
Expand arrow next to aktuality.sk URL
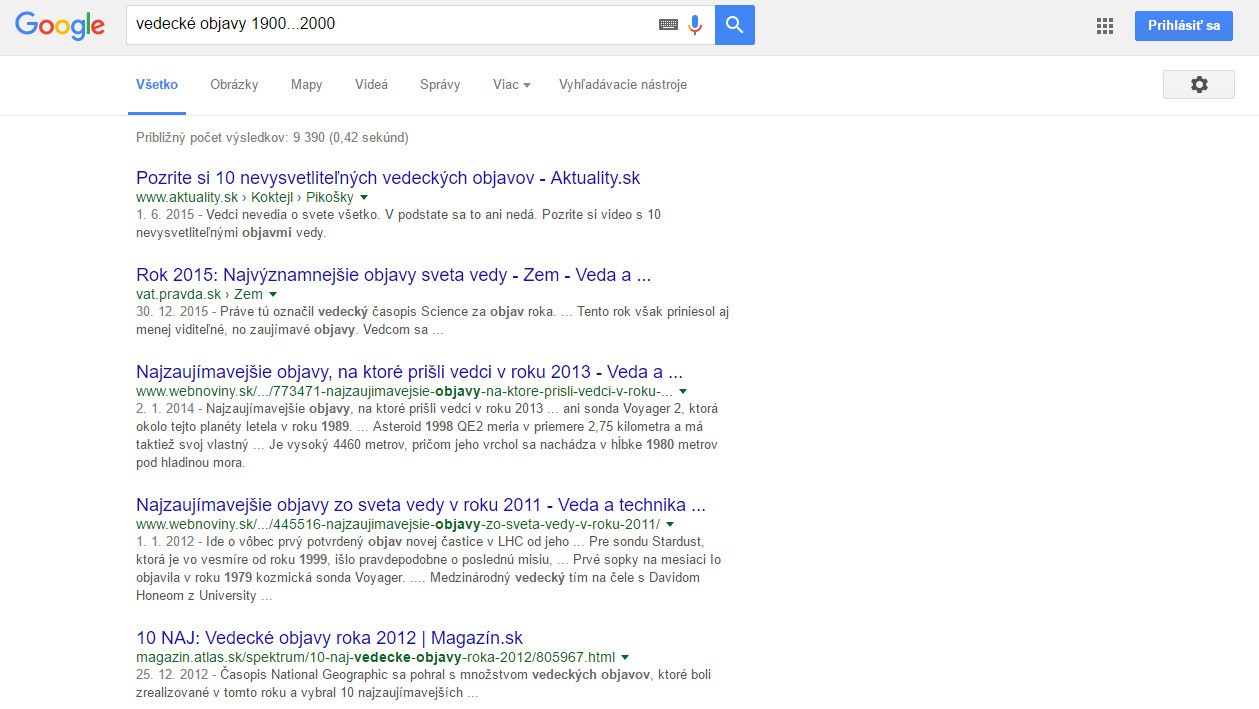click(364, 198)
